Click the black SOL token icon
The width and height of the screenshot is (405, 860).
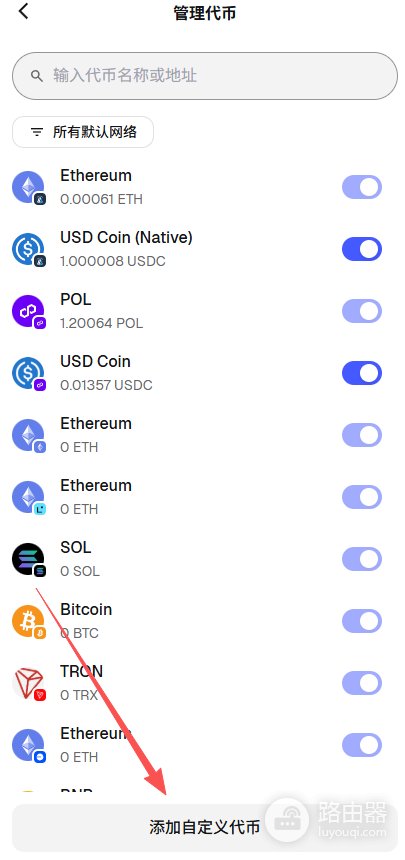click(x=29, y=559)
